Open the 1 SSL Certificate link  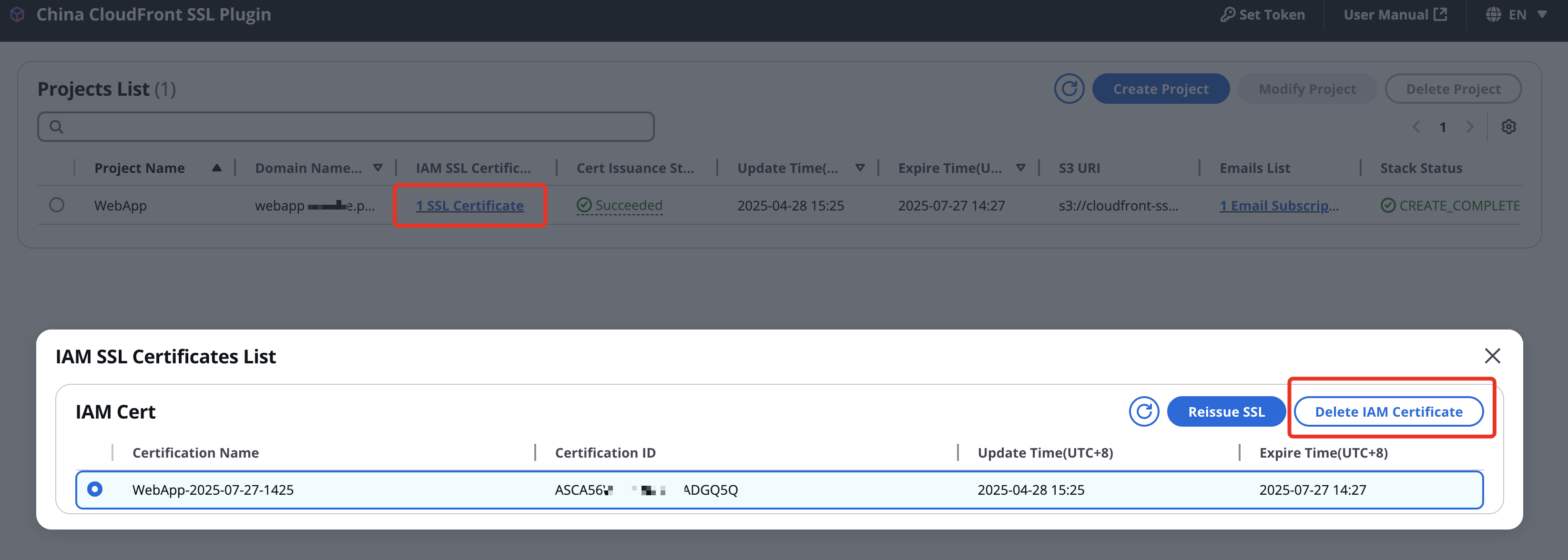(x=469, y=206)
